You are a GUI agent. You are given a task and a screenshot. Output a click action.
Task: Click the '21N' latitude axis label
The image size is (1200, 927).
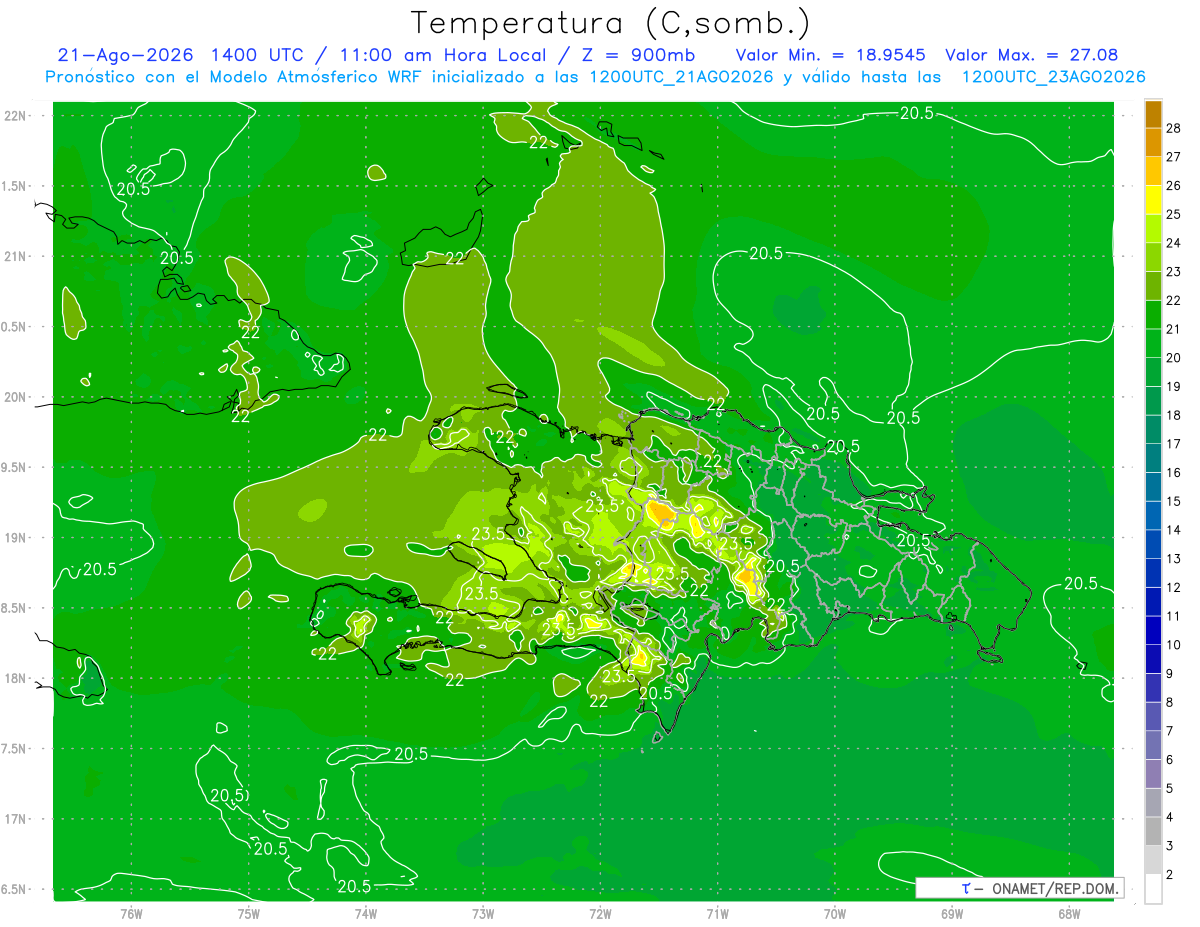[15, 256]
